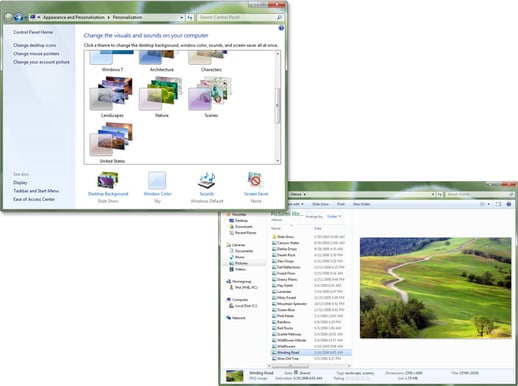Select the Scenes theme
Image resolution: width=518 pixels, height=386 pixels.
tap(211, 97)
